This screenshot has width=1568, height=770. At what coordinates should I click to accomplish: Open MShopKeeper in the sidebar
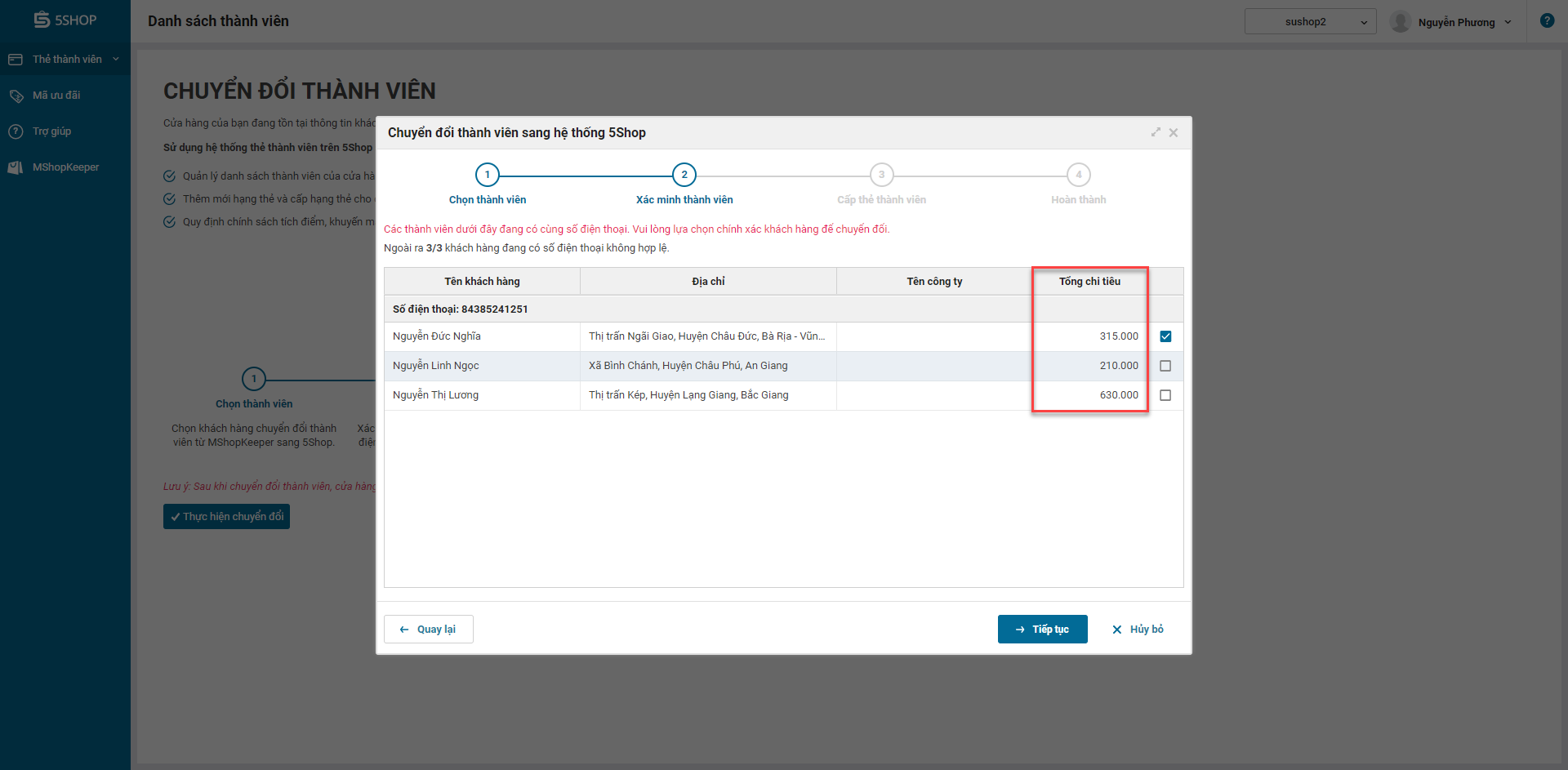click(x=65, y=167)
